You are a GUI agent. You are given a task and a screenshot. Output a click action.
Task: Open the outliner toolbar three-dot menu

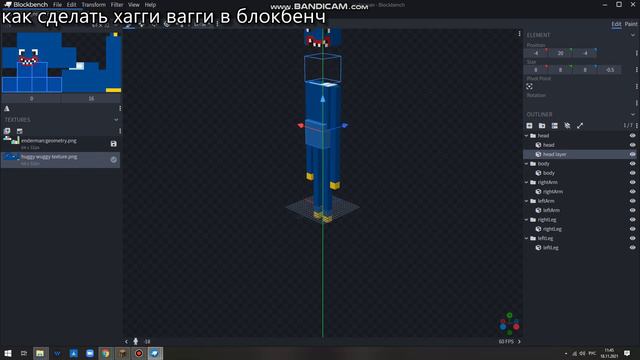pos(637,126)
